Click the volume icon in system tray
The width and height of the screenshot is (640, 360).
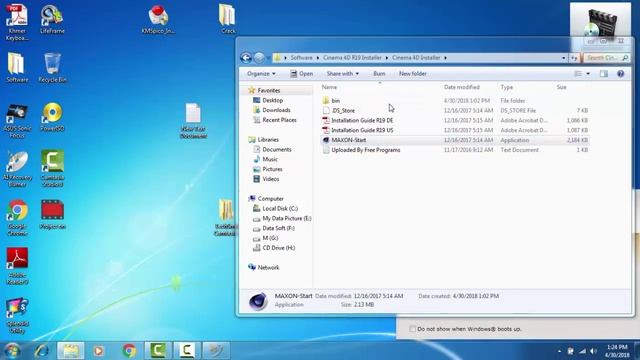pos(593,351)
